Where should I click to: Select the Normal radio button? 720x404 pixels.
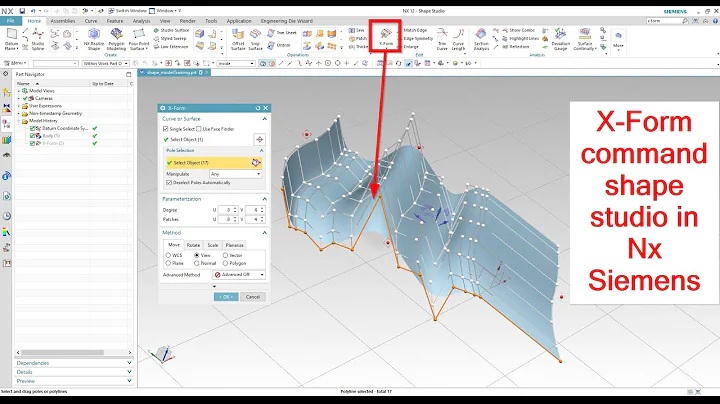click(197, 264)
